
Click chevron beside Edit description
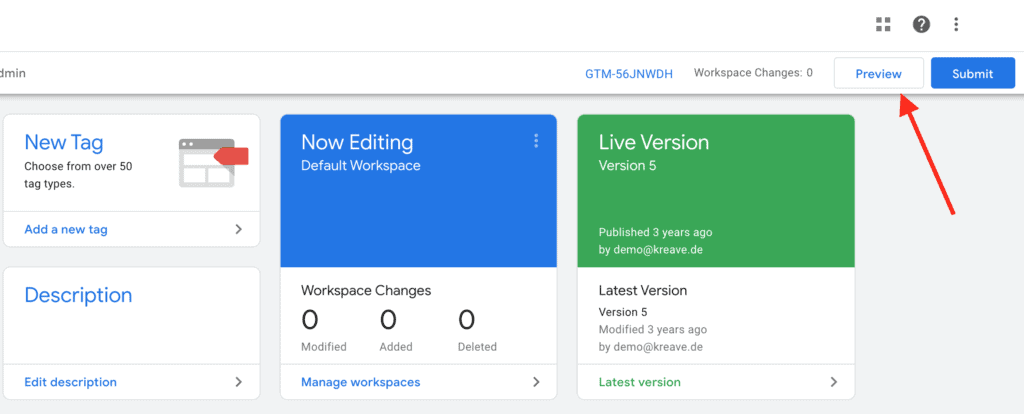pos(238,382)
